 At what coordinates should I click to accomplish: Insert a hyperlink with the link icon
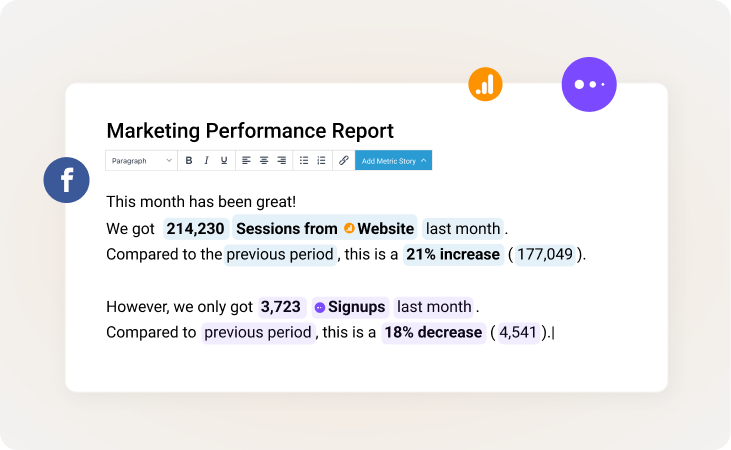[x=344, y=160]
